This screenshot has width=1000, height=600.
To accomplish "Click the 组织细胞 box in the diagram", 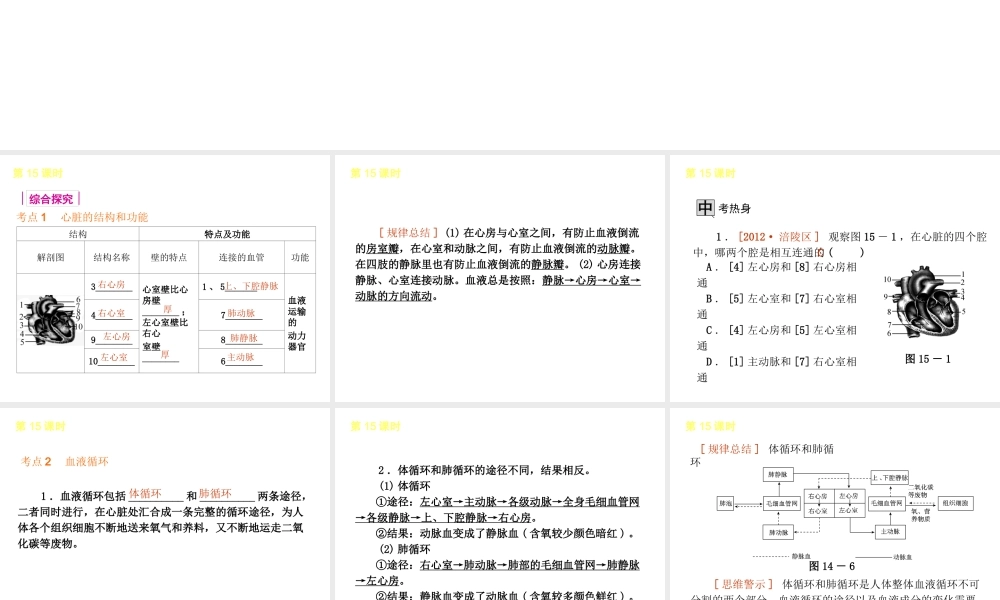I will [955, 504].
